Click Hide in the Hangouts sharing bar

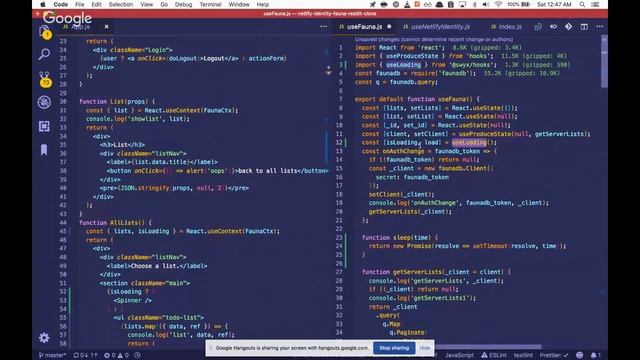point(425,348)
